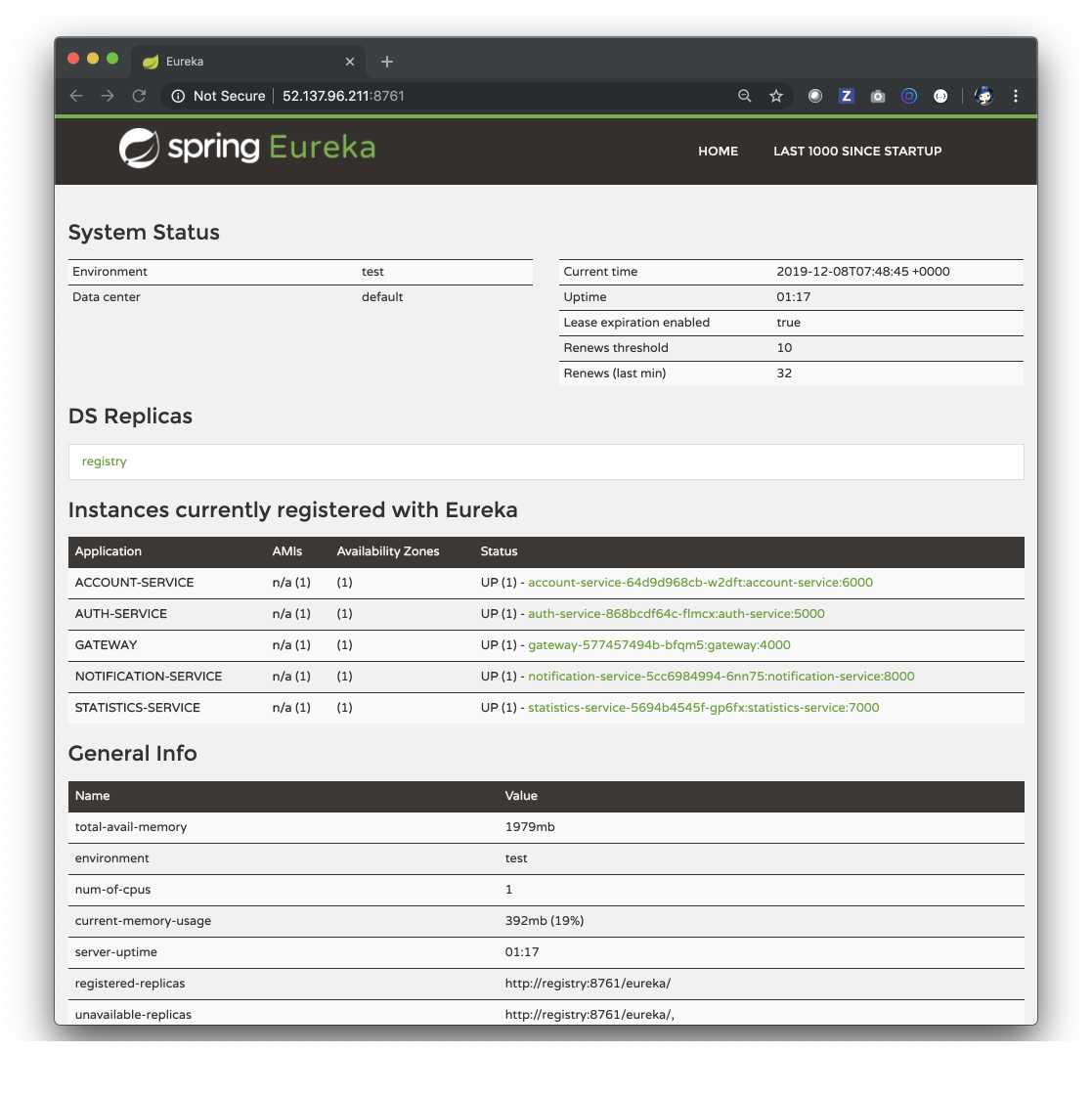Click the AMIs column header

[286, 551]
